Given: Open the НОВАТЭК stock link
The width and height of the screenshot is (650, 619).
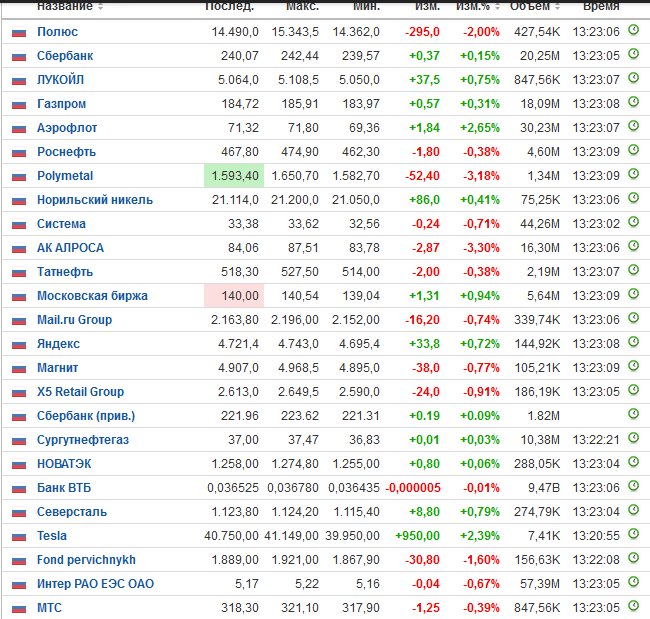Looking at the screenshot, I should tap(64, 464).
